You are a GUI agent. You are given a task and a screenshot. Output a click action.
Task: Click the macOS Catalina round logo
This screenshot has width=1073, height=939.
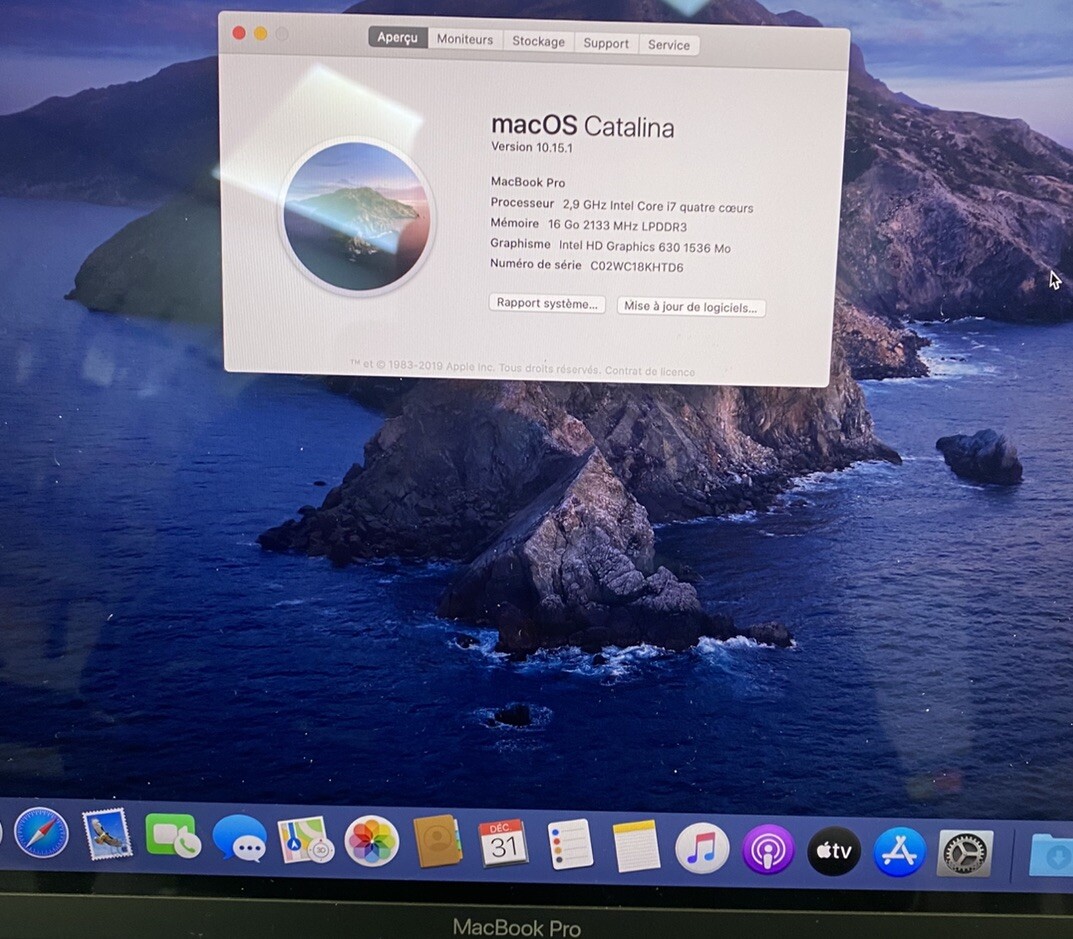tap(357, 216)
